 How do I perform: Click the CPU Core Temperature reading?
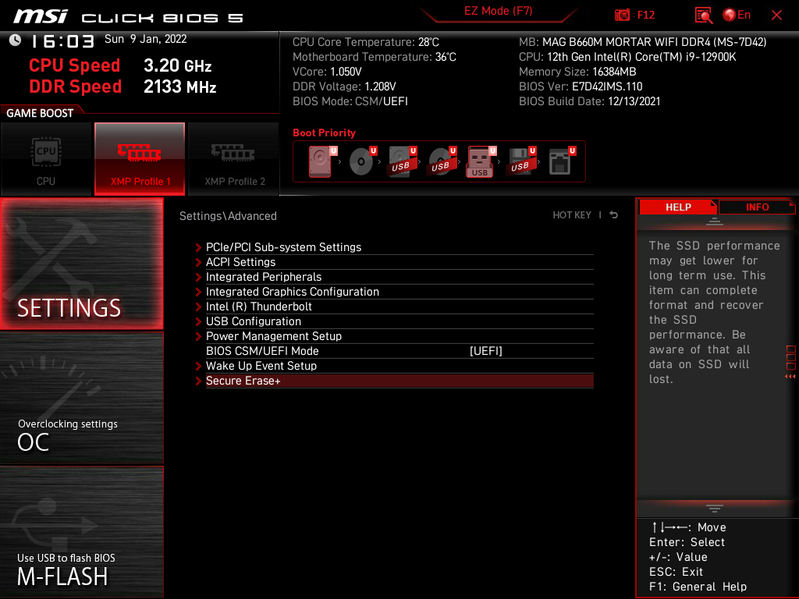(365, 42)
